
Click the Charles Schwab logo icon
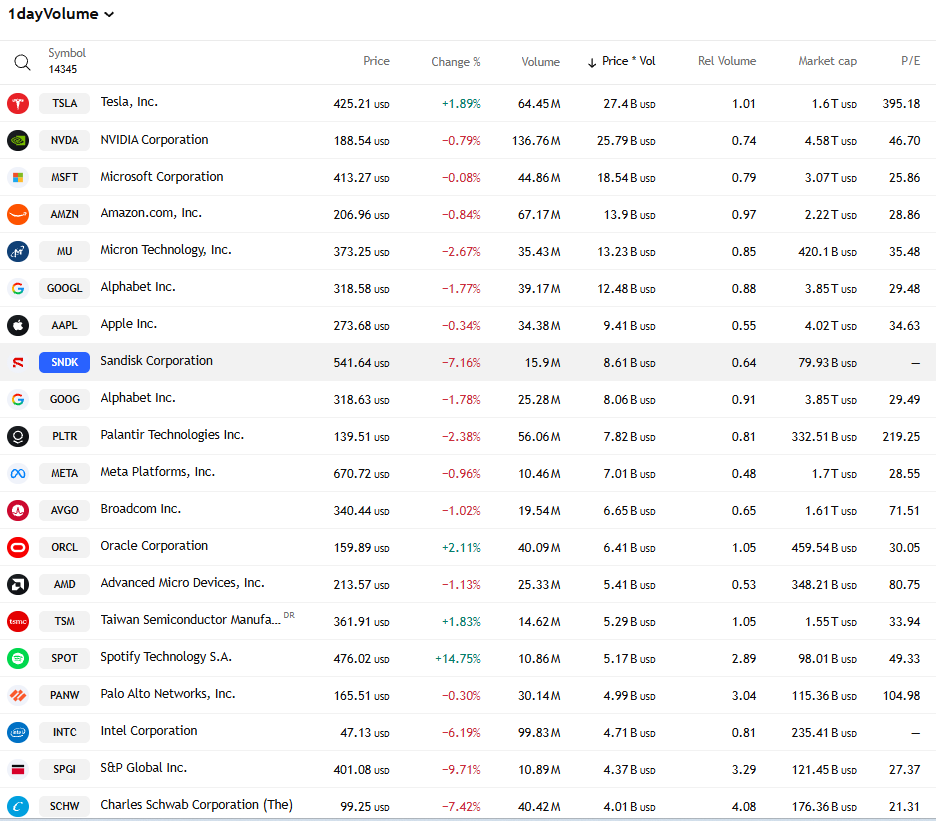point(18,807)
